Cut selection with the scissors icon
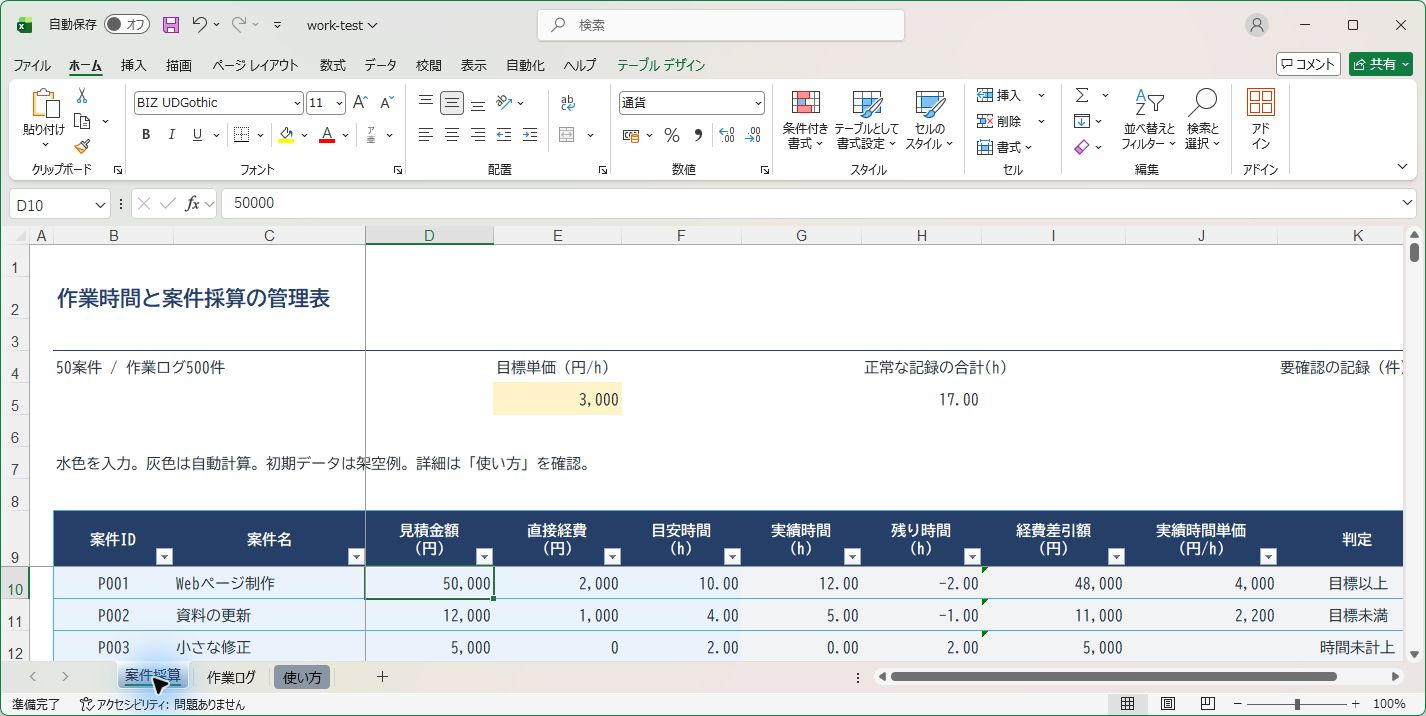The width and height of the screenshot is (1426, 716). [82, 96]
